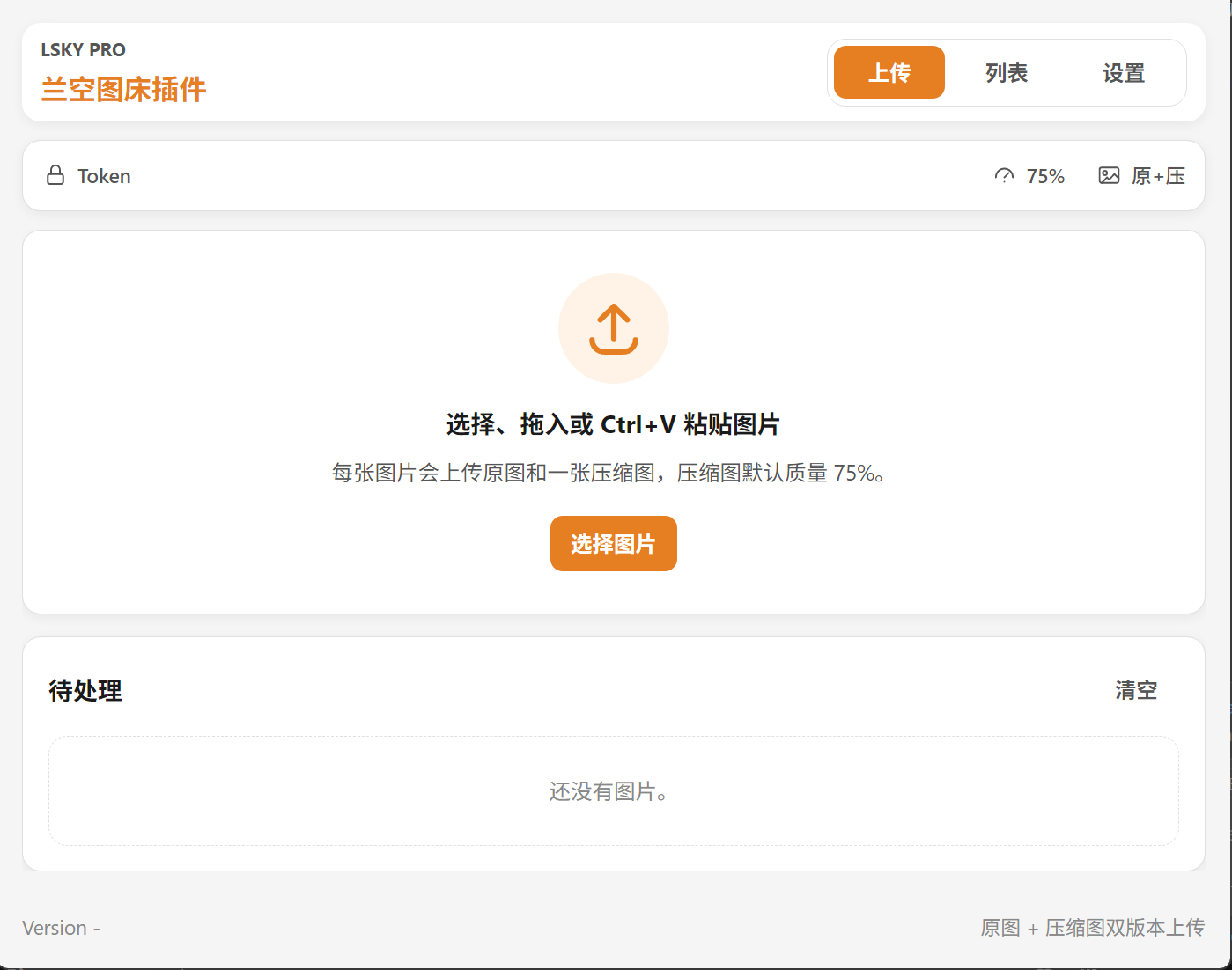Click the 选择图片 button

pyautogui.click(x=614, y=544)
